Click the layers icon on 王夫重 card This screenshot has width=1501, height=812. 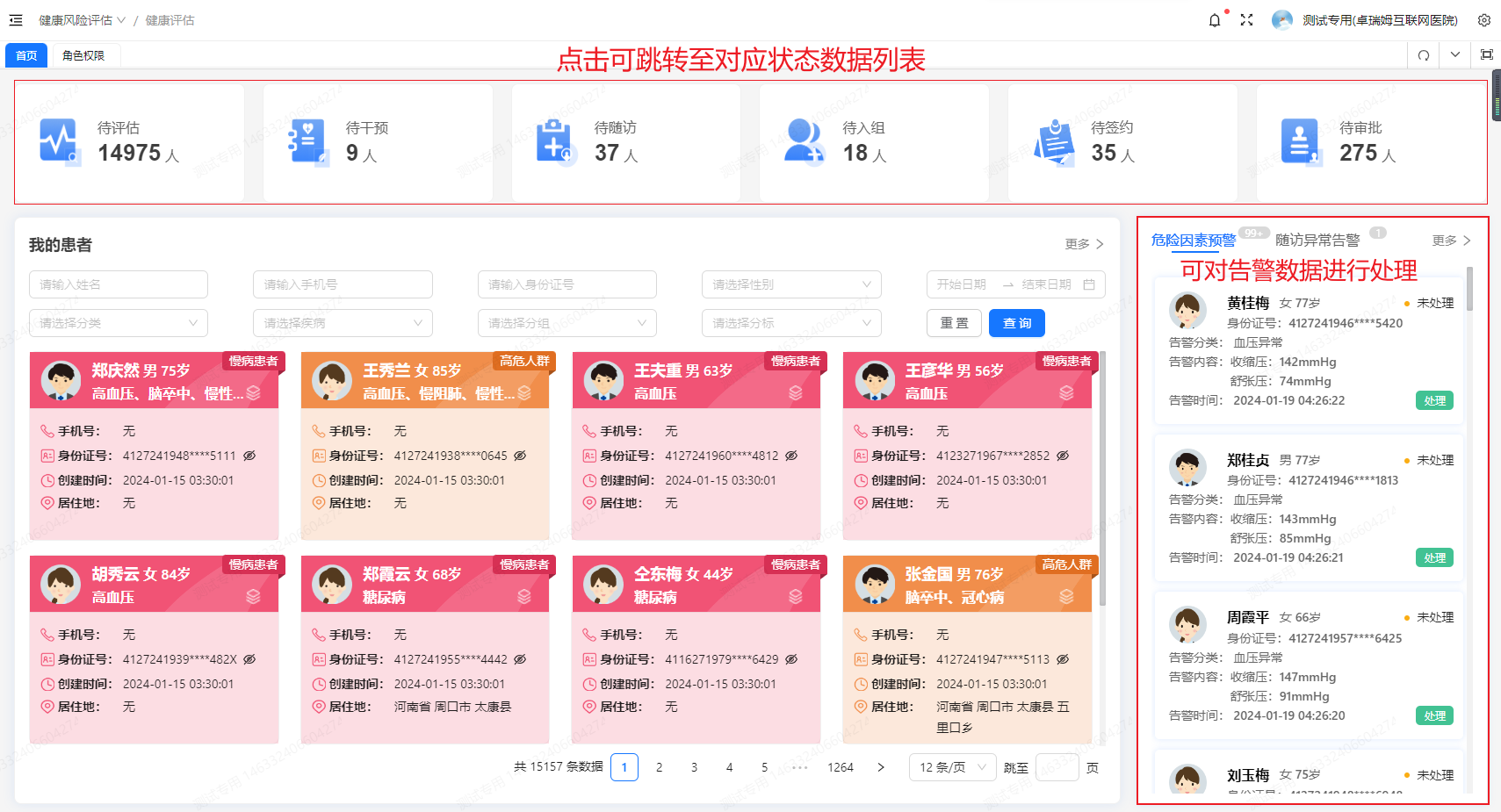(796, 393)
